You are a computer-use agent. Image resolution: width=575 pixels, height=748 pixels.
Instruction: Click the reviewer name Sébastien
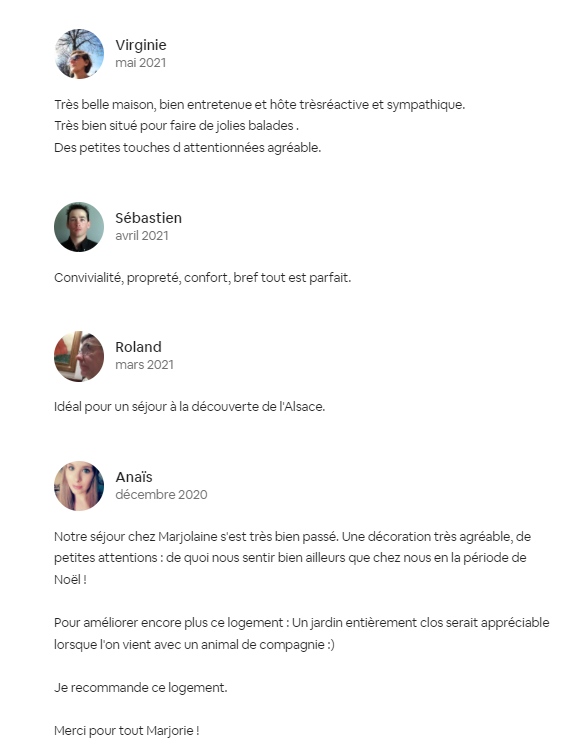[148, 218]
